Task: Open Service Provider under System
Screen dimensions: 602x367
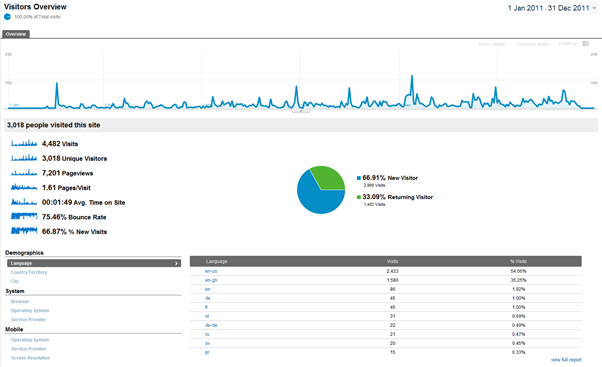Action: pyautogui.click(x=29, y=319)
